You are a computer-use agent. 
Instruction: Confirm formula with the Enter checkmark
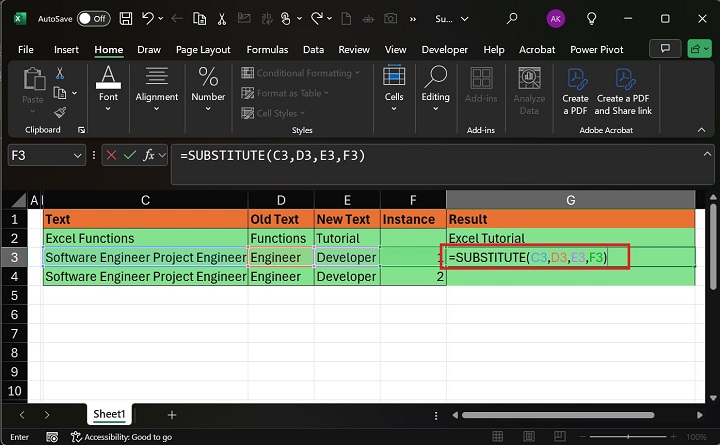pos(129,155)
